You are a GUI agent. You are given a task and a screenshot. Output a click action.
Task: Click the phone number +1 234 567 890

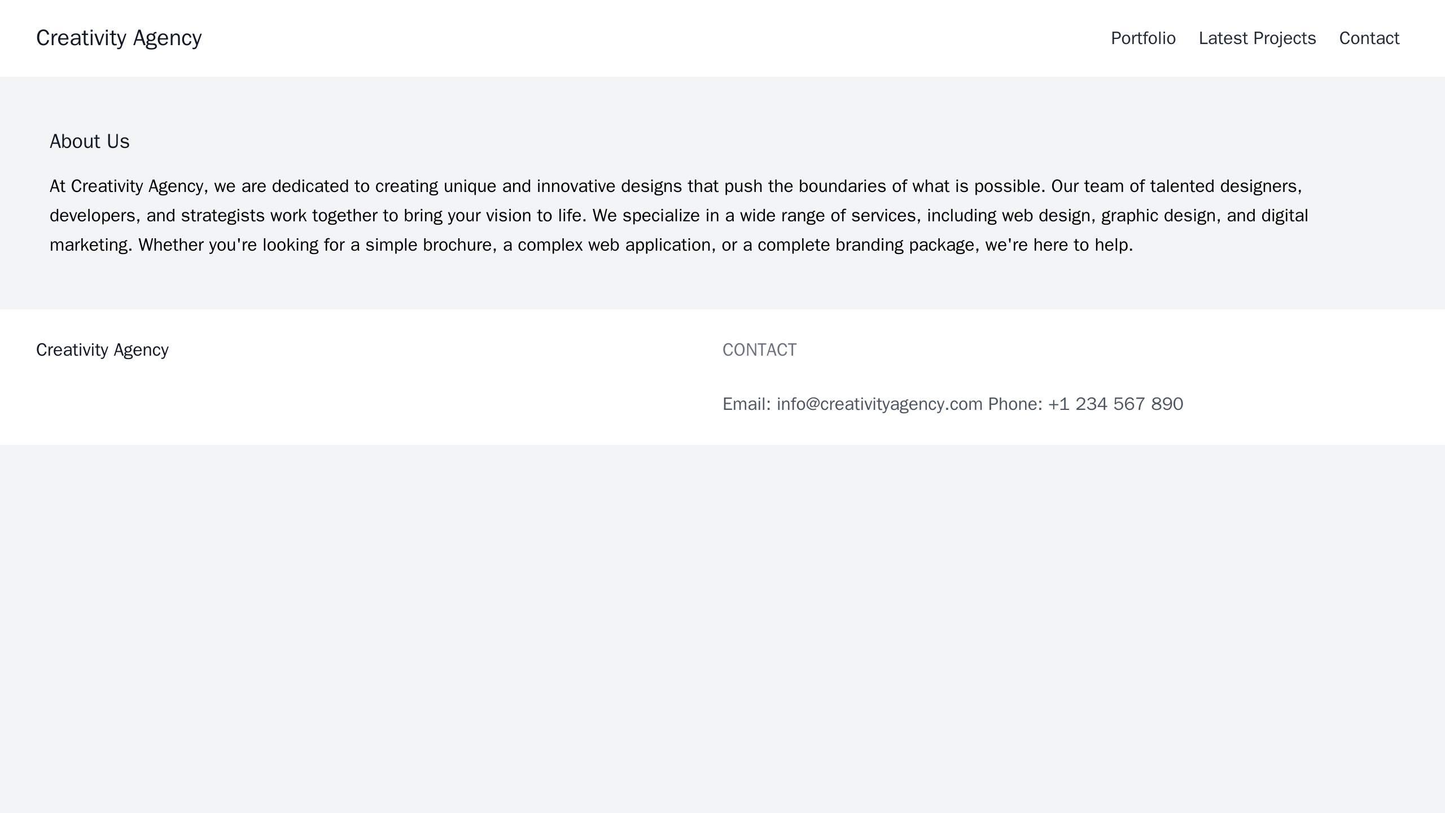coord(1115,404)
